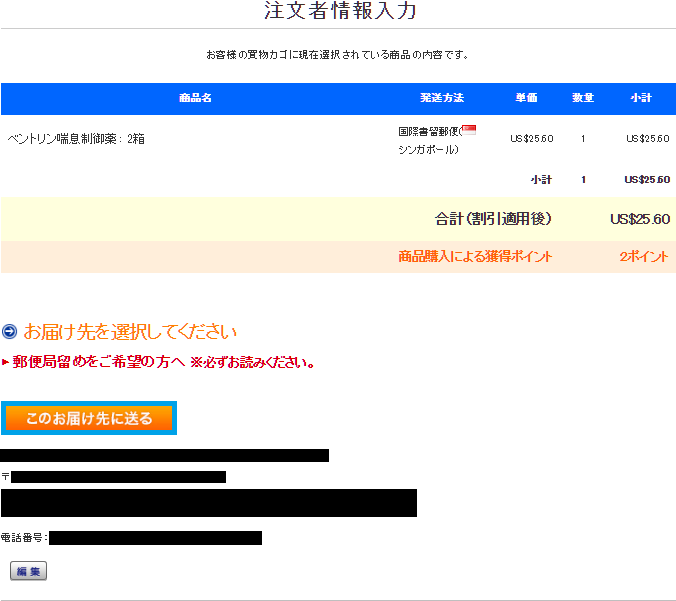Click the blue arrow icon beside お届け先を選択してください

9,332
